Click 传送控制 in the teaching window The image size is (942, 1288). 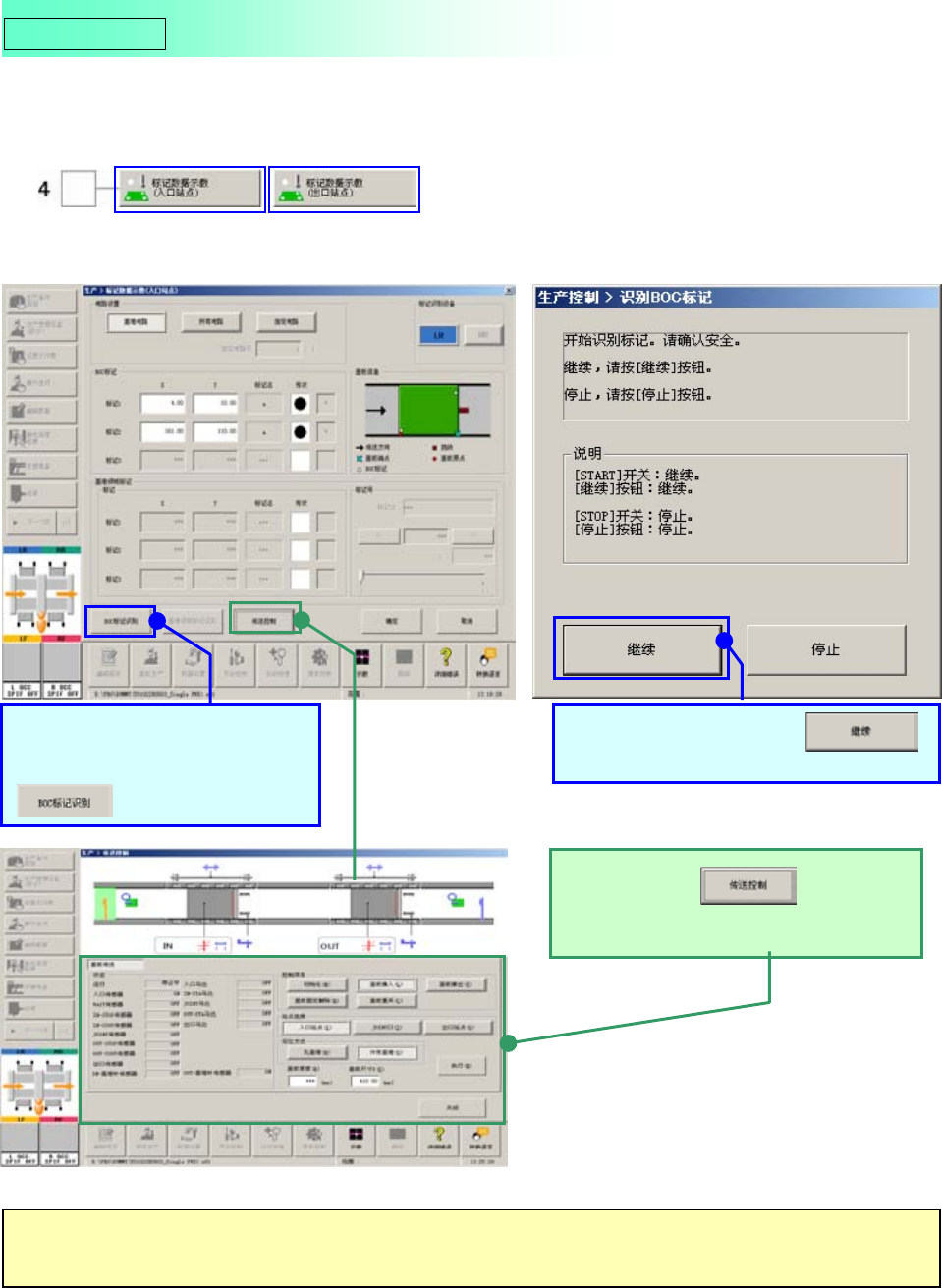[x=265, y=620]
